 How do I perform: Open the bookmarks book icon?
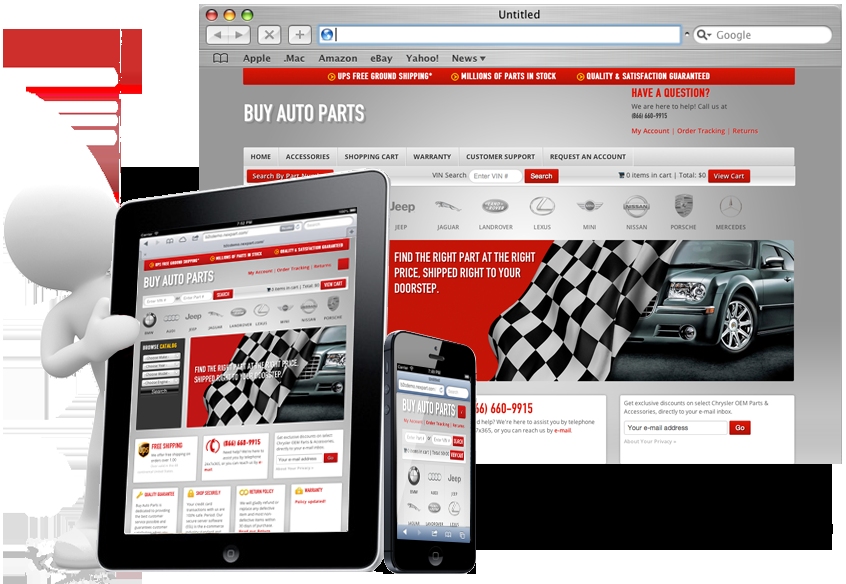[x=220, y=58]
